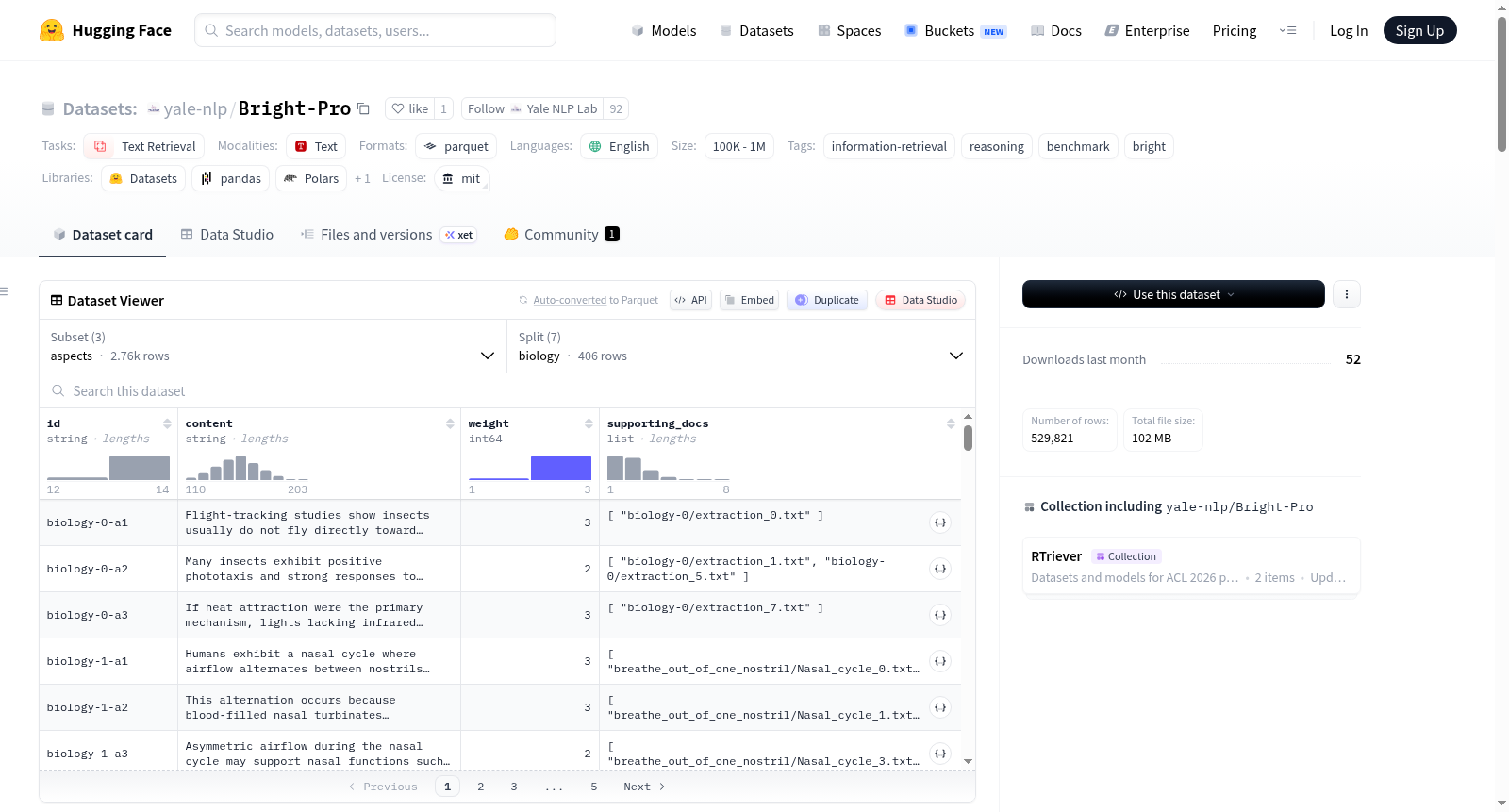Click the Hugging Face logo icon
The image size is (1509, 812).
[52, 30]
